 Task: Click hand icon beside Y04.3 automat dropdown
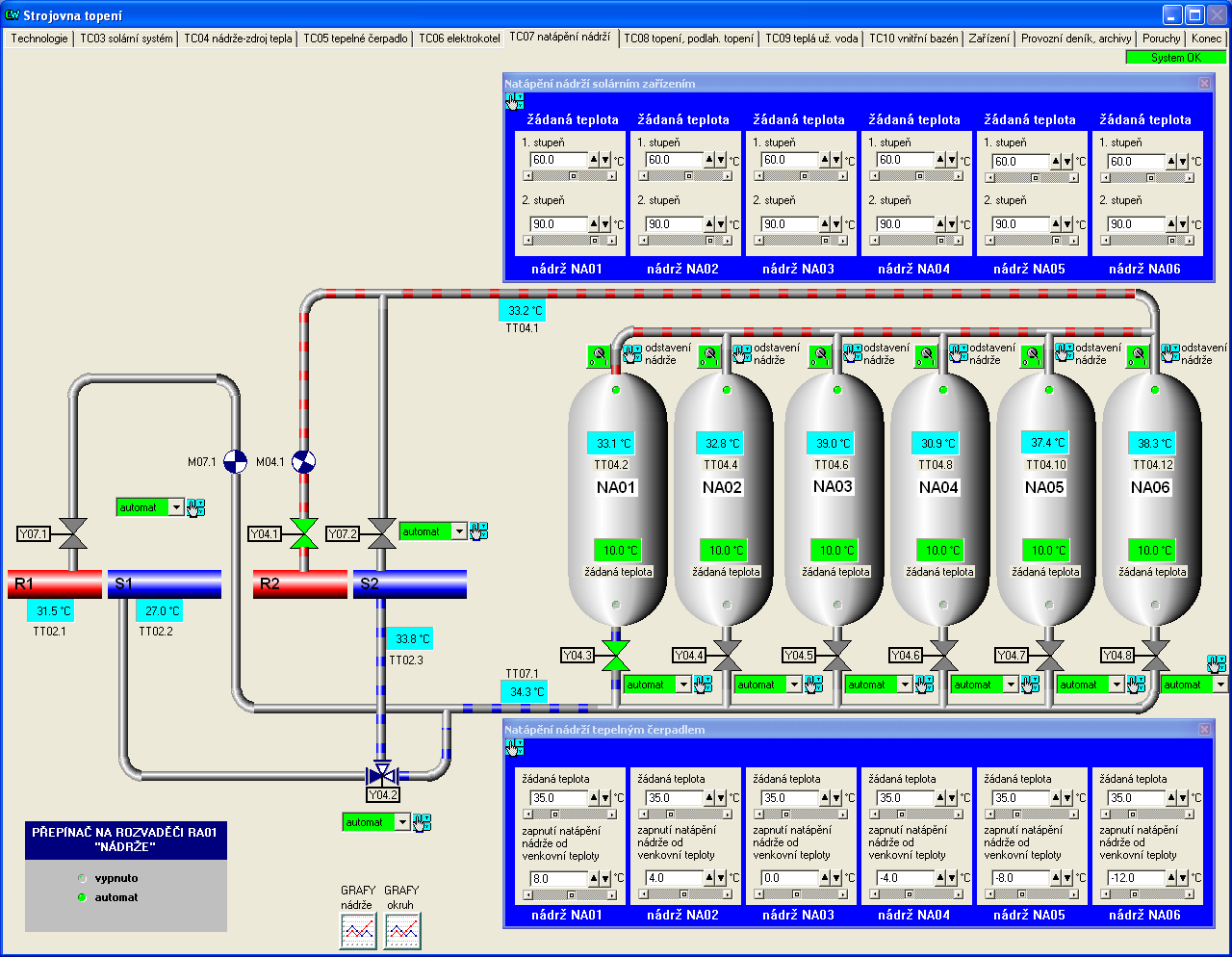(703, 685)
